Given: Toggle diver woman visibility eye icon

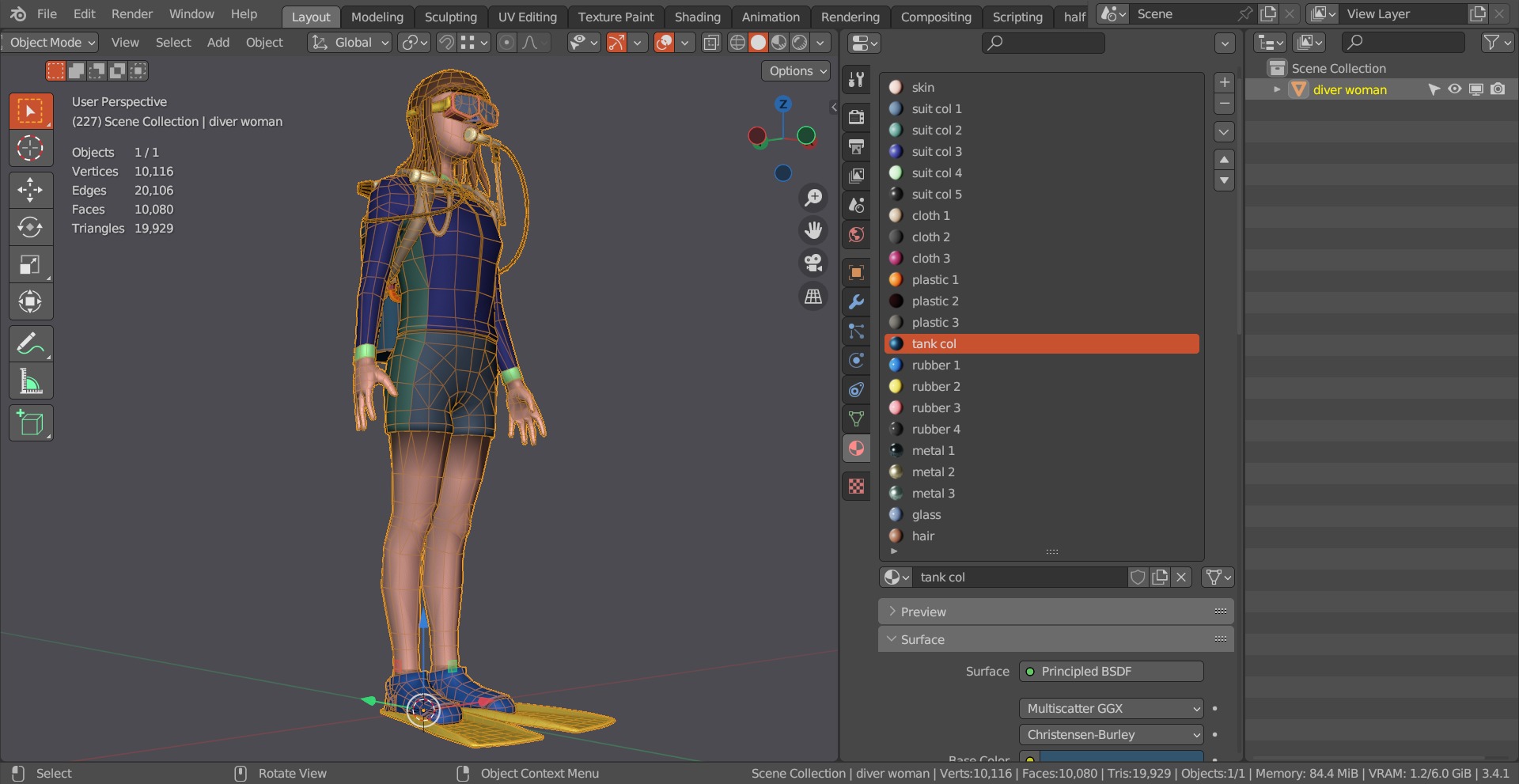Looking at the screenshot, I should coord(1454,89).
